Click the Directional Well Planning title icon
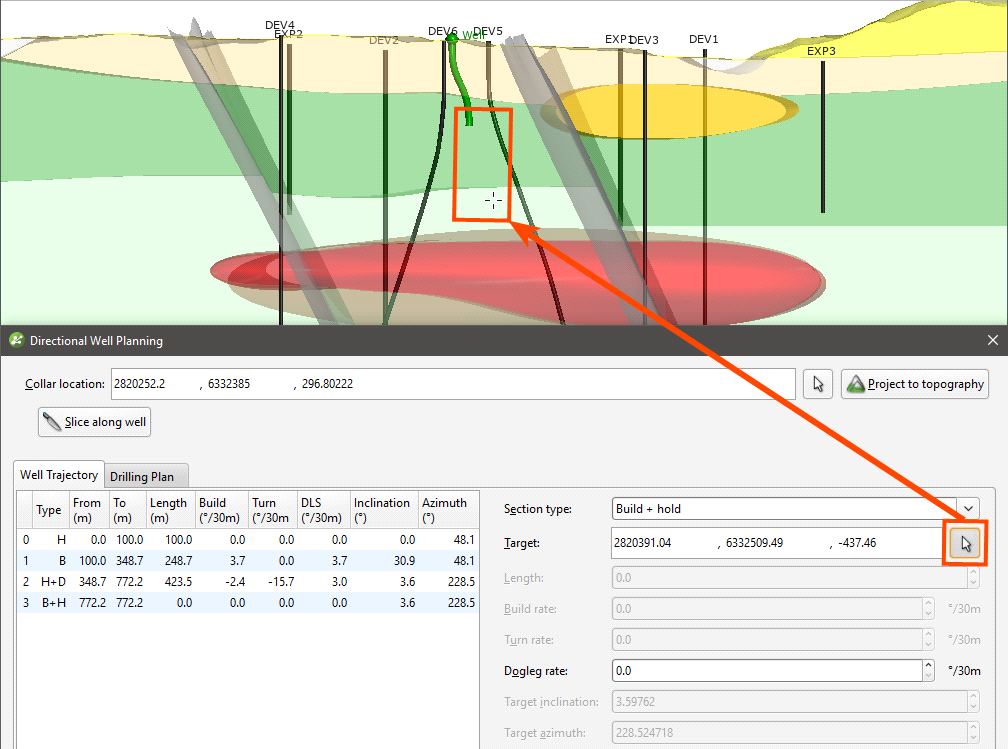Image resolution: width=1008 pixels, height=749 pixels. [x=16, y=340]
